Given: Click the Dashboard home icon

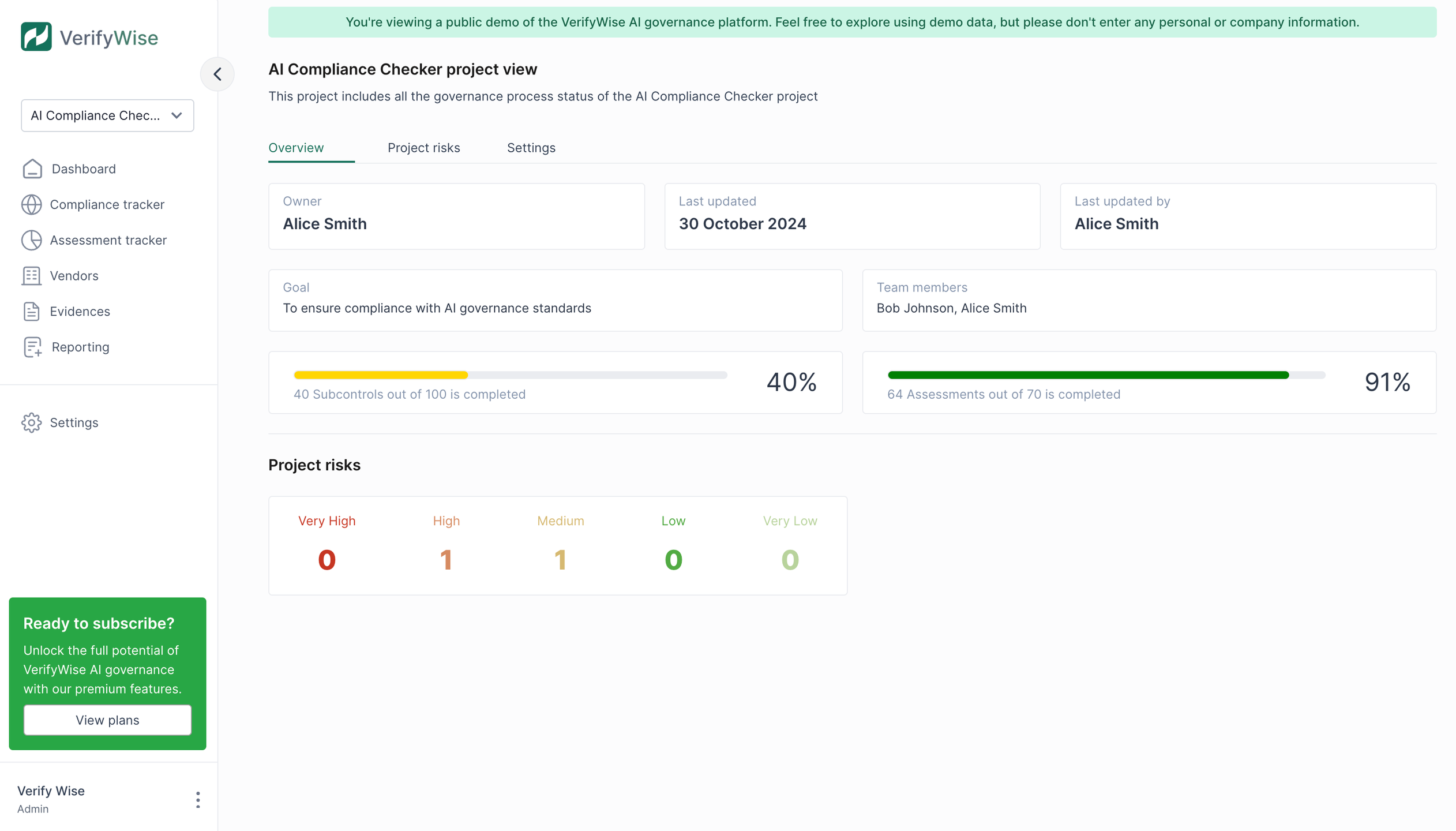Looking at the screenshot, I should click(x=32, y=169).
